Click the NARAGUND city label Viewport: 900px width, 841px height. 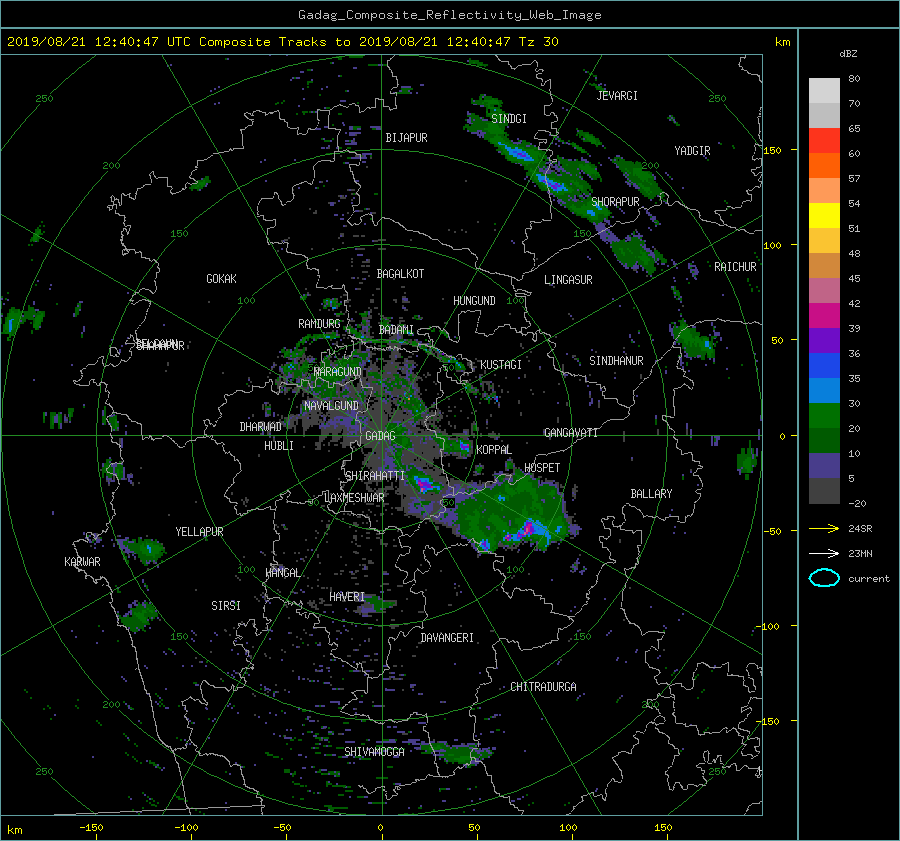click(x=338, y=372)
